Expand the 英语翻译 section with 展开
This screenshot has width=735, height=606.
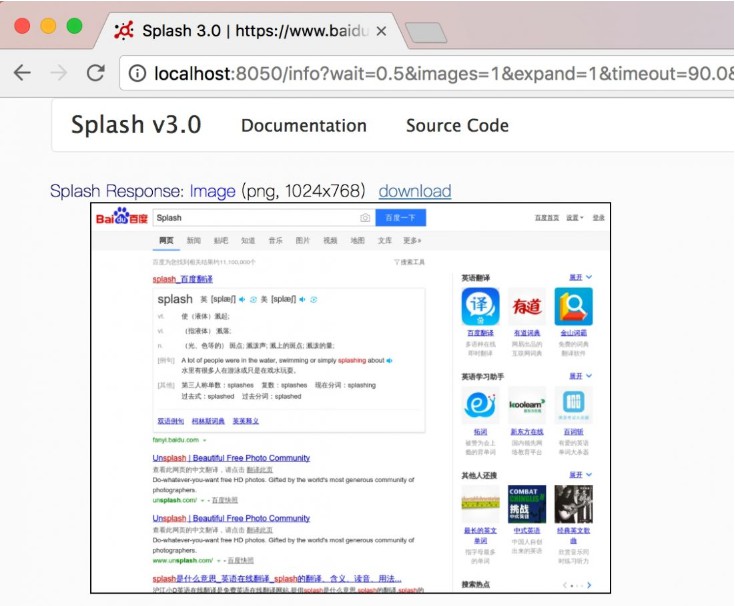coord(580,277)
